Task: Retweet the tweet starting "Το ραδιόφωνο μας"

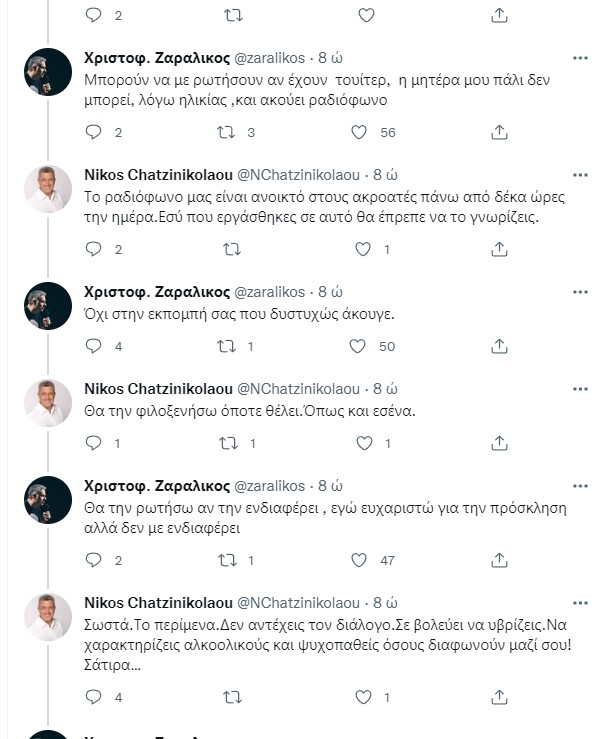Action: 226,249
